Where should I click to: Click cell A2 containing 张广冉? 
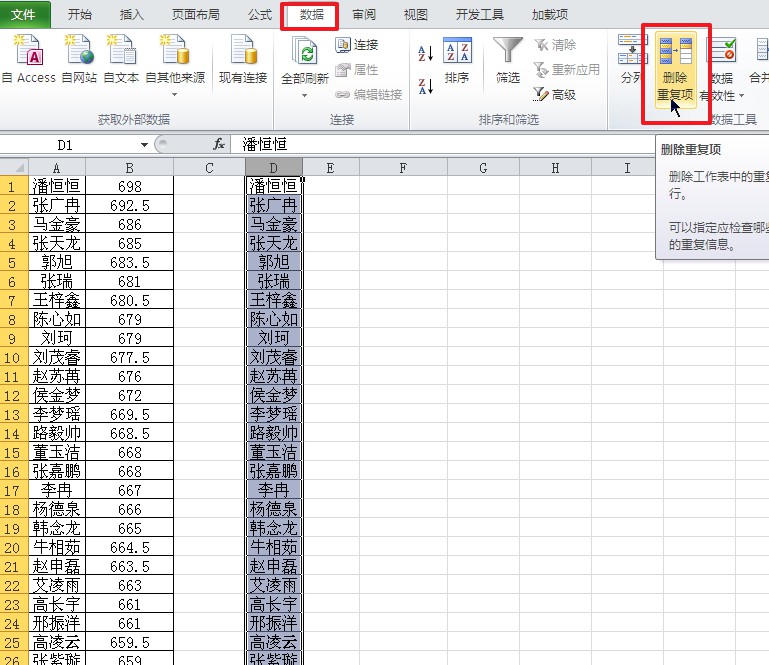coord(57,205)
